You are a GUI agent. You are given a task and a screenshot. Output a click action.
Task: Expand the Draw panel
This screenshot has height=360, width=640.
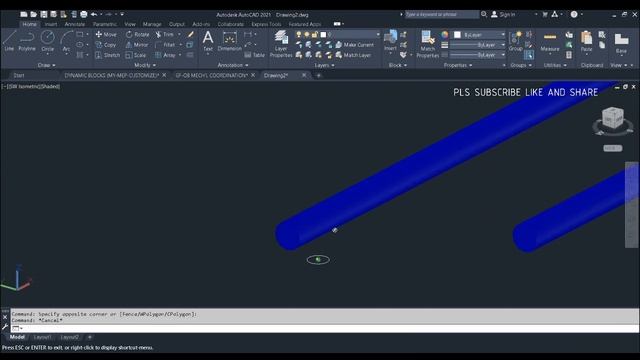pyautogui.click(x=46, y=65)
